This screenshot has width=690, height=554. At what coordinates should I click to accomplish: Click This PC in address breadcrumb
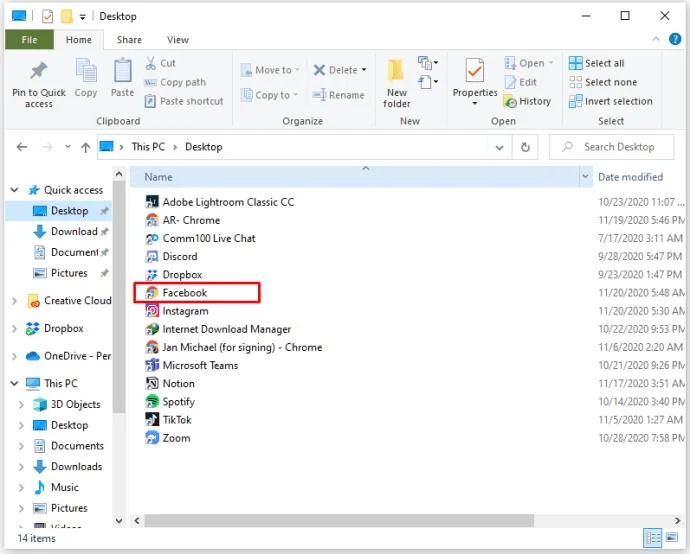pyautogui.click(x=148, y=147)
